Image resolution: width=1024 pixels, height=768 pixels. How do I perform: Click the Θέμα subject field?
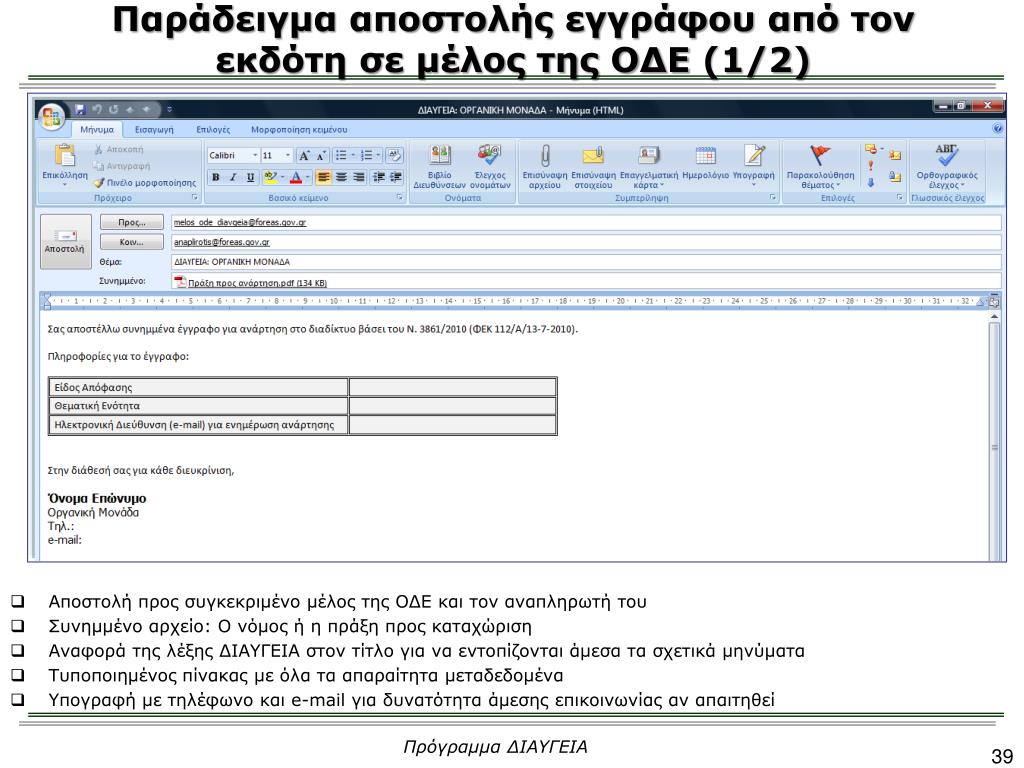coord(586,262)
